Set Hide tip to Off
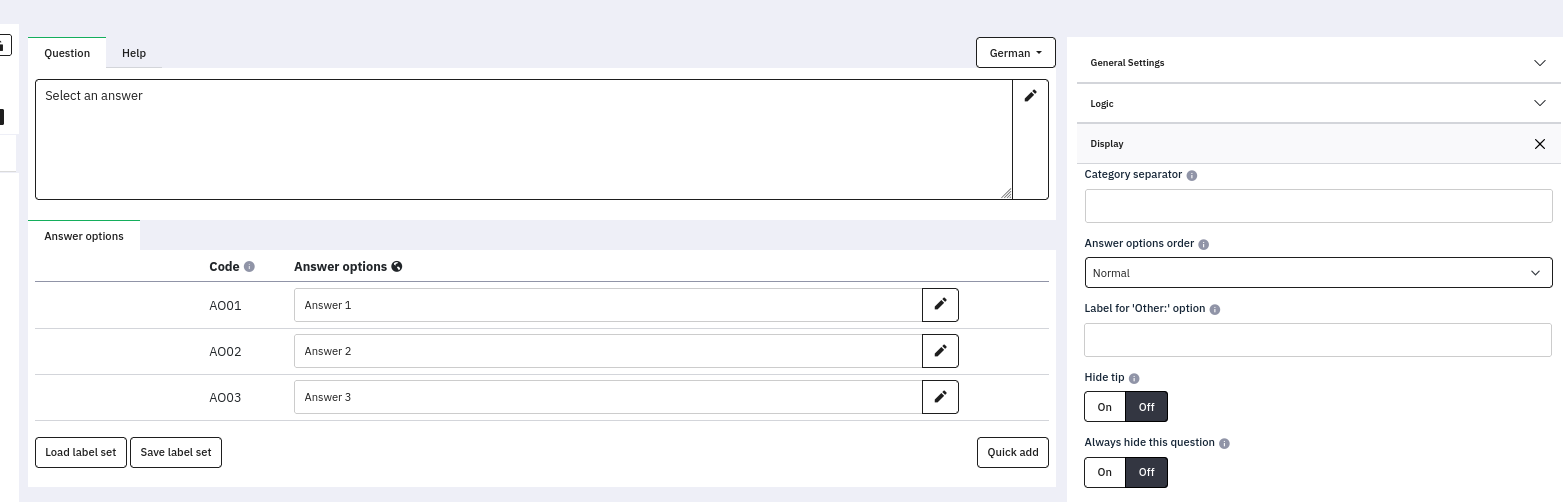1563x502 pixels. click(1146, 407)
